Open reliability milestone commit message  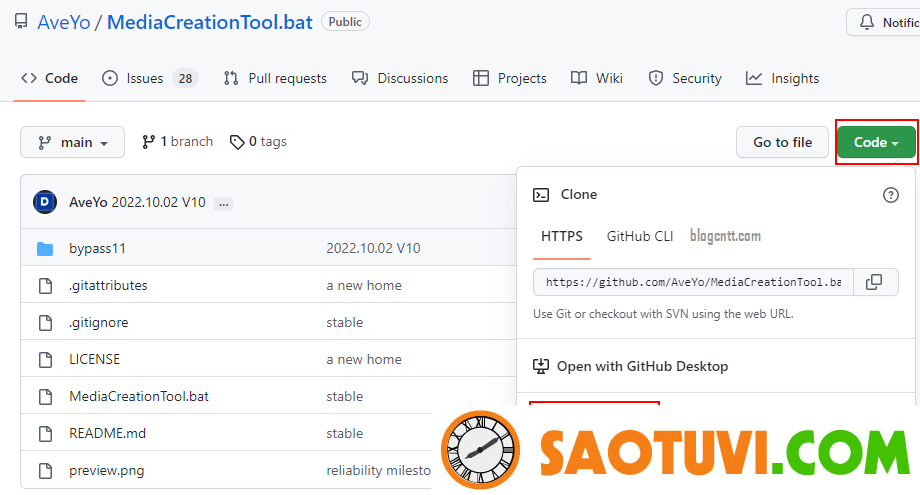[378, 470]
